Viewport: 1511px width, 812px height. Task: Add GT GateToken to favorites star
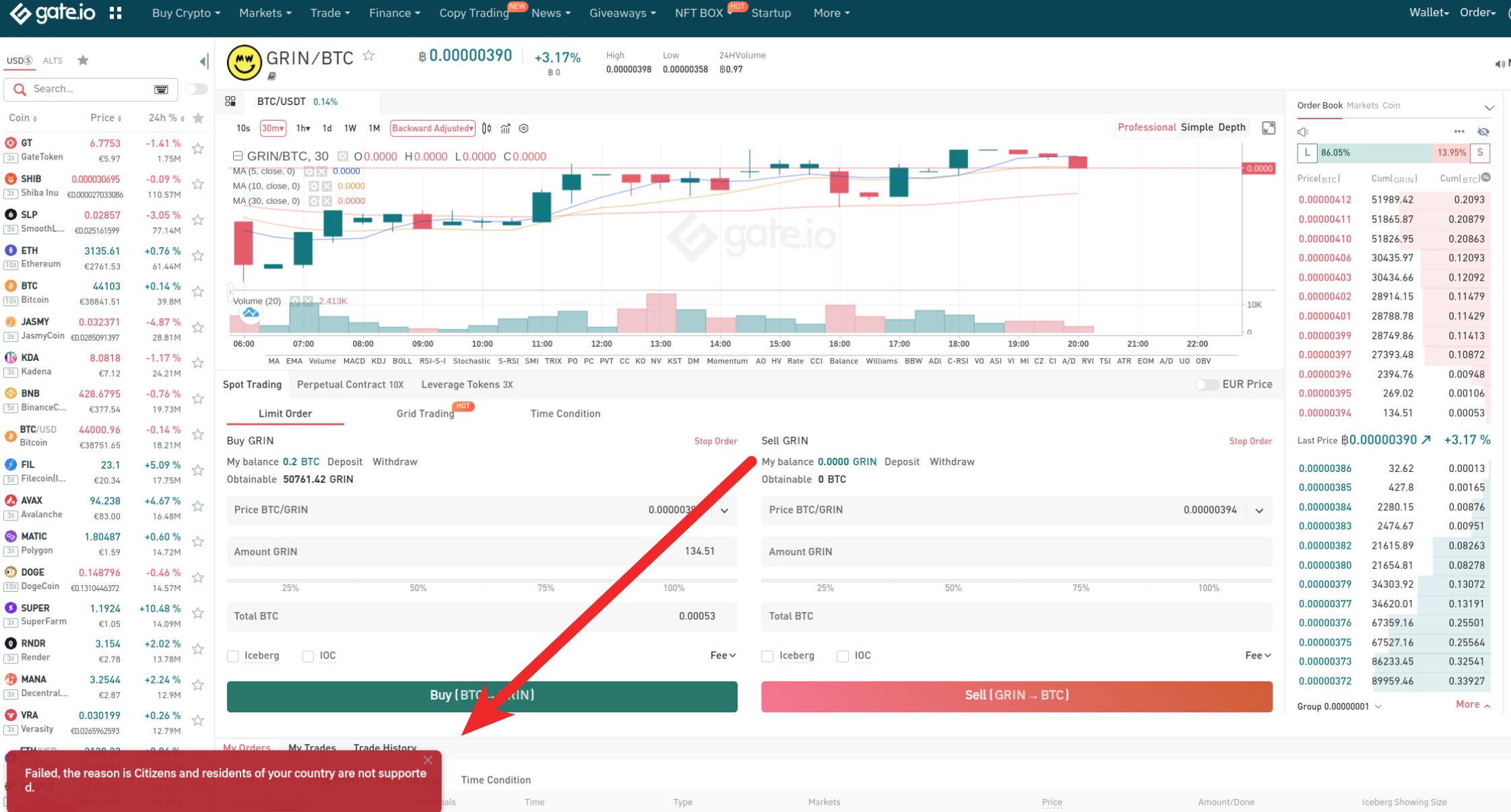point(198,149)
